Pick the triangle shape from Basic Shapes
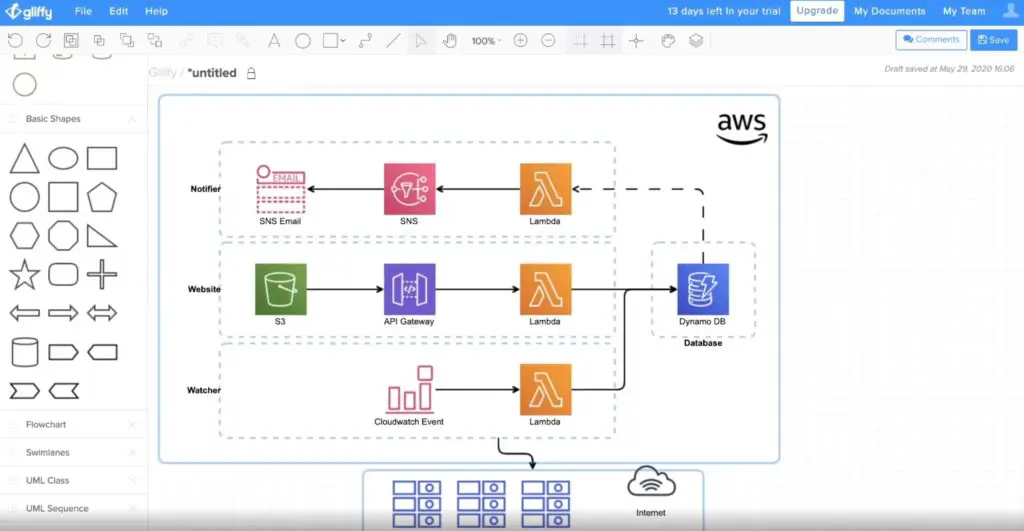 pos(24,159)
